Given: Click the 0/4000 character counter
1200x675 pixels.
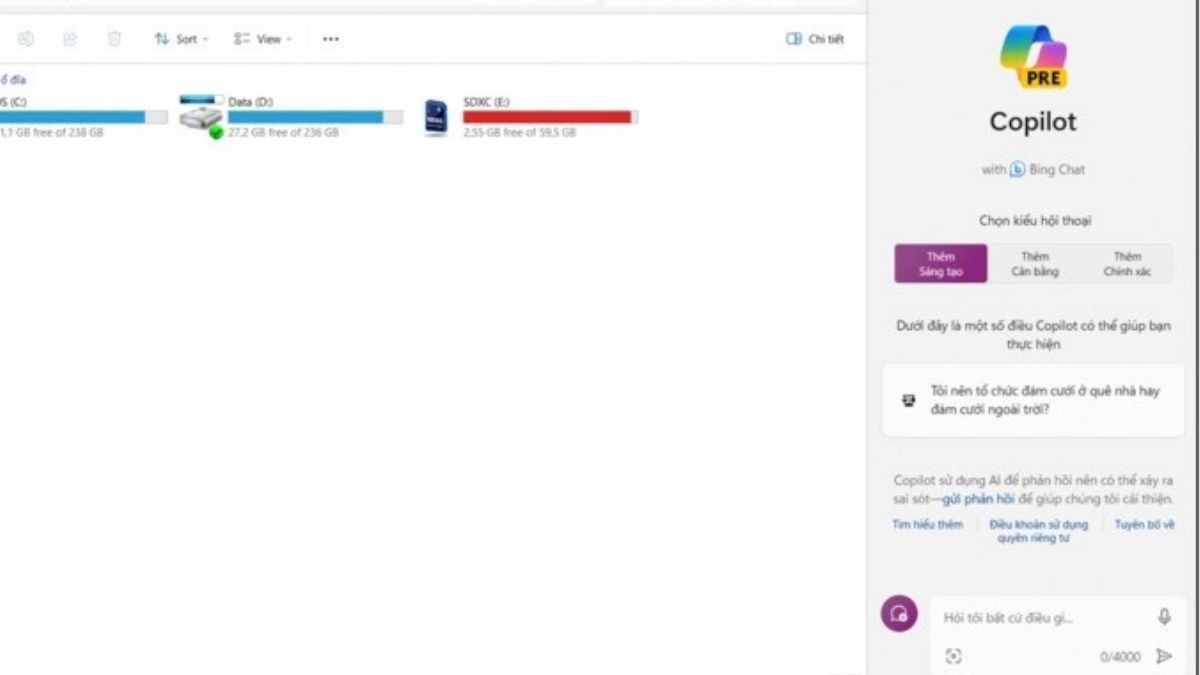Looking at the screenshot, I should (1120, 657).
